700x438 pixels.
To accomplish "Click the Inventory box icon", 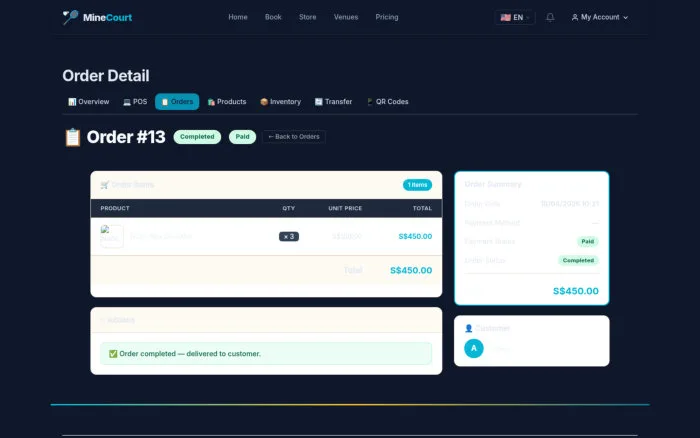I will [264, 102].
